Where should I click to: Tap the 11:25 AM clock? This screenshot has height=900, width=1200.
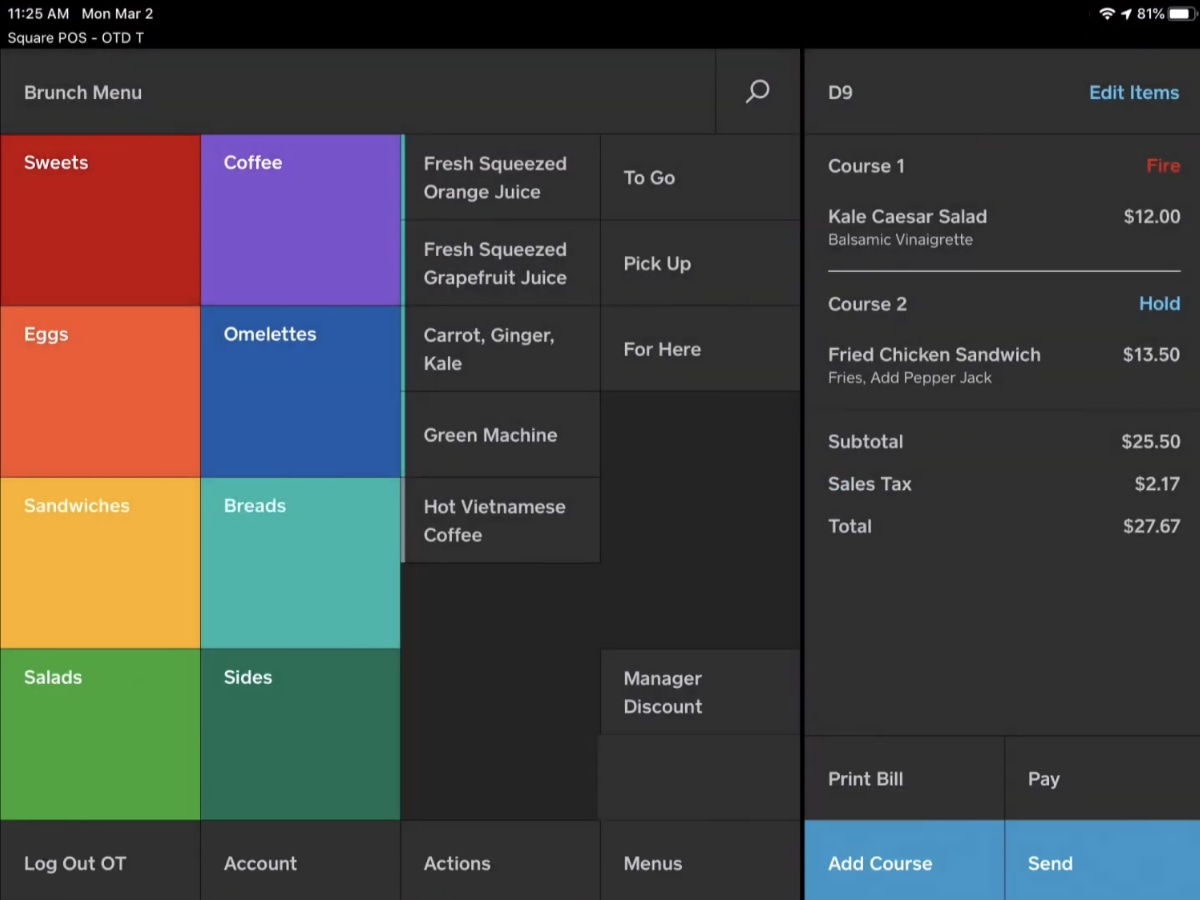click(38, 14)
